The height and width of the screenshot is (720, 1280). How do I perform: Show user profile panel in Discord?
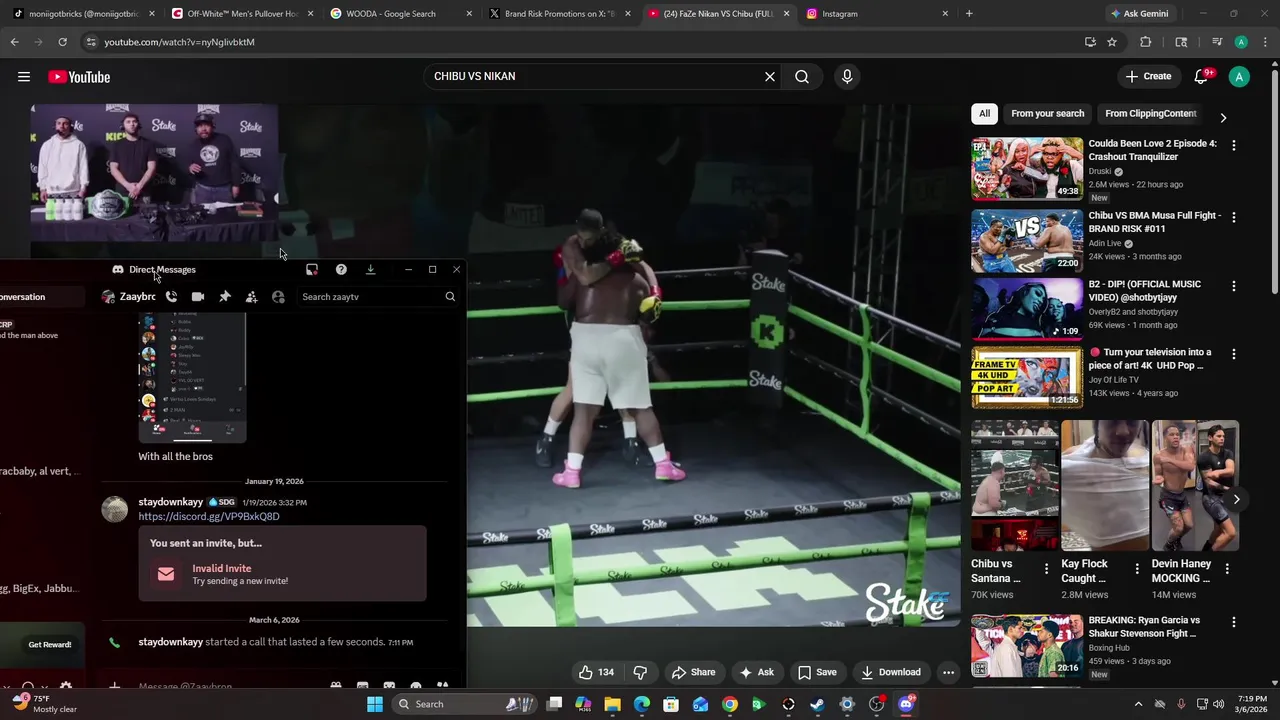click(x=278, y=297)
